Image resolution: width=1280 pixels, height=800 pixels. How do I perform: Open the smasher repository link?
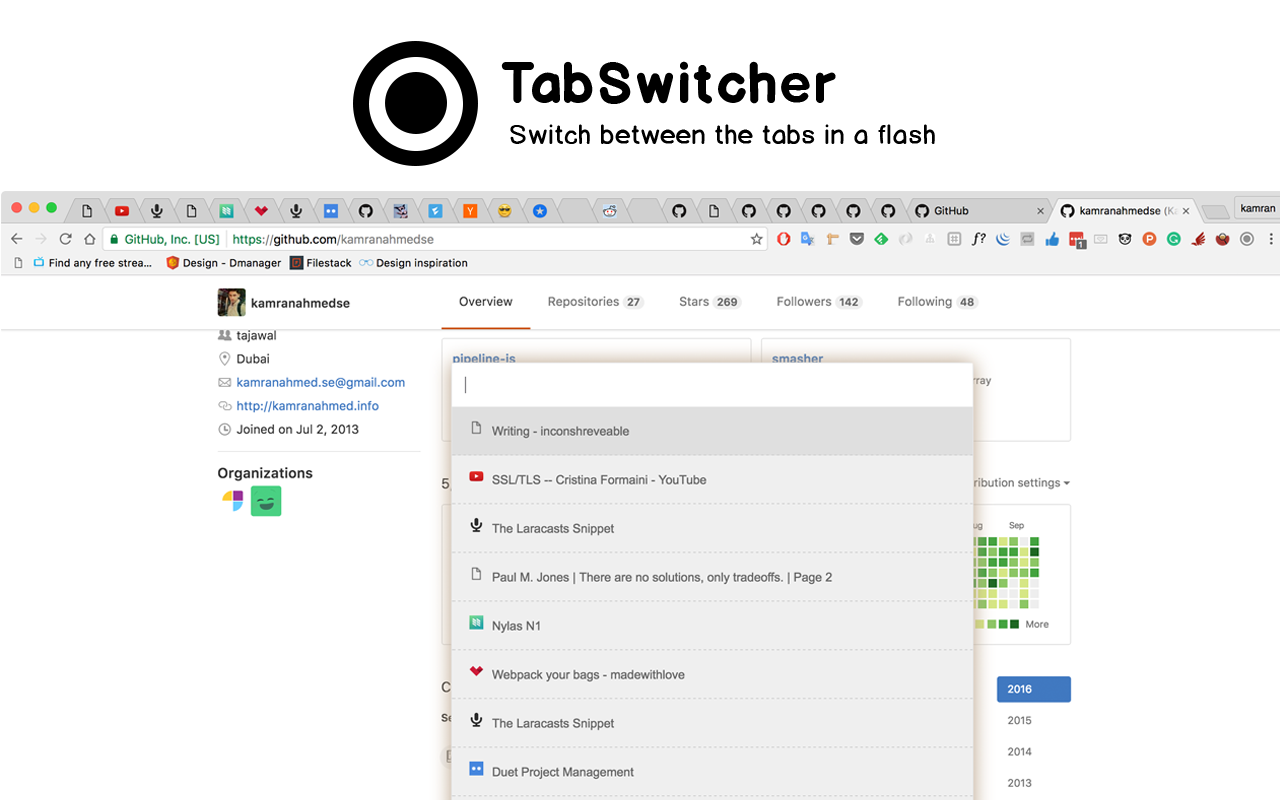click(x=797, y=358)
